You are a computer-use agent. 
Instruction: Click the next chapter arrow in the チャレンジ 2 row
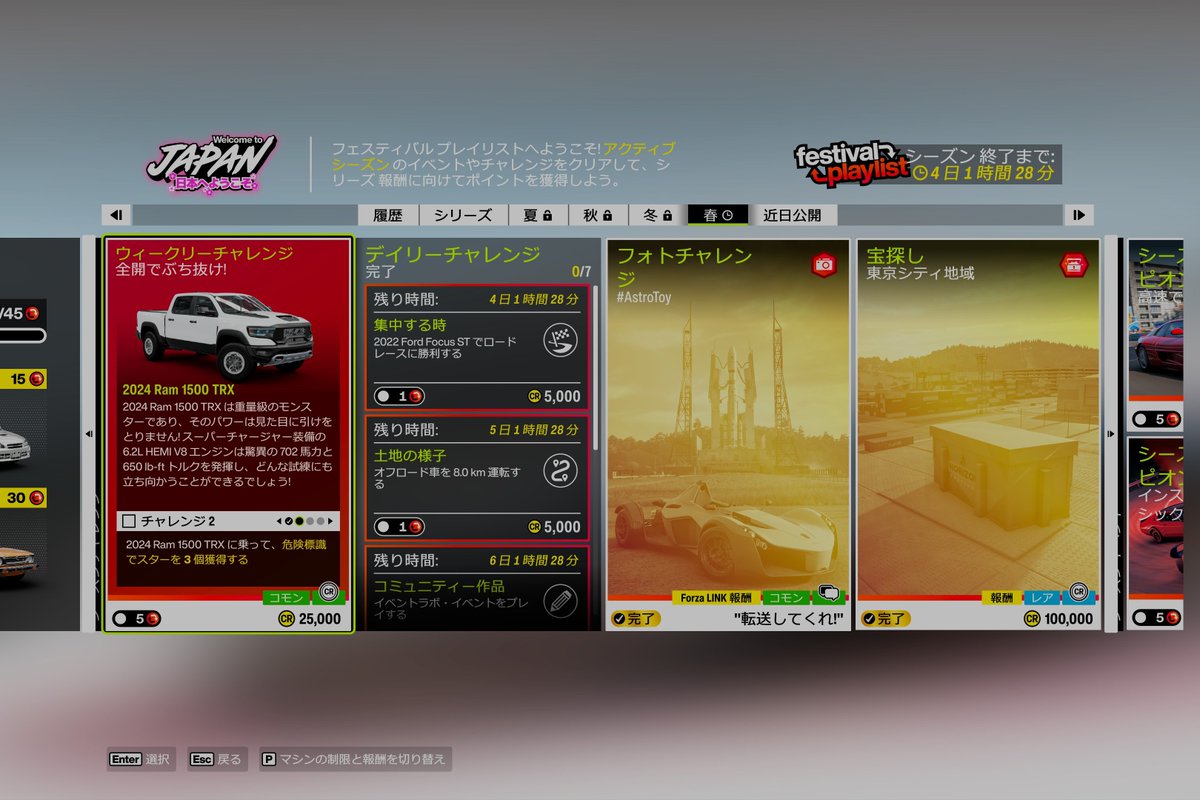[331, 521]
